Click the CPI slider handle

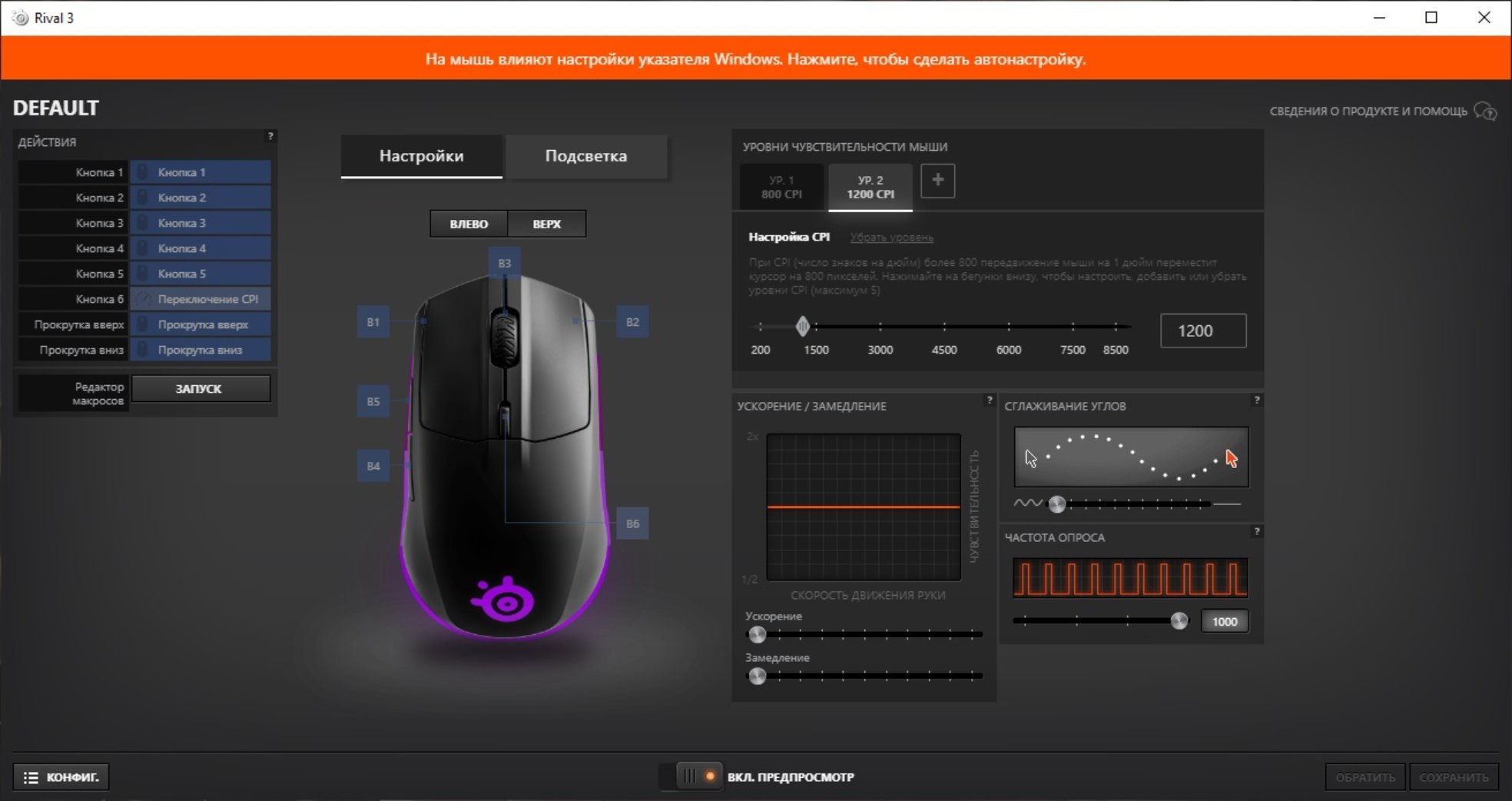coord(802,326)
